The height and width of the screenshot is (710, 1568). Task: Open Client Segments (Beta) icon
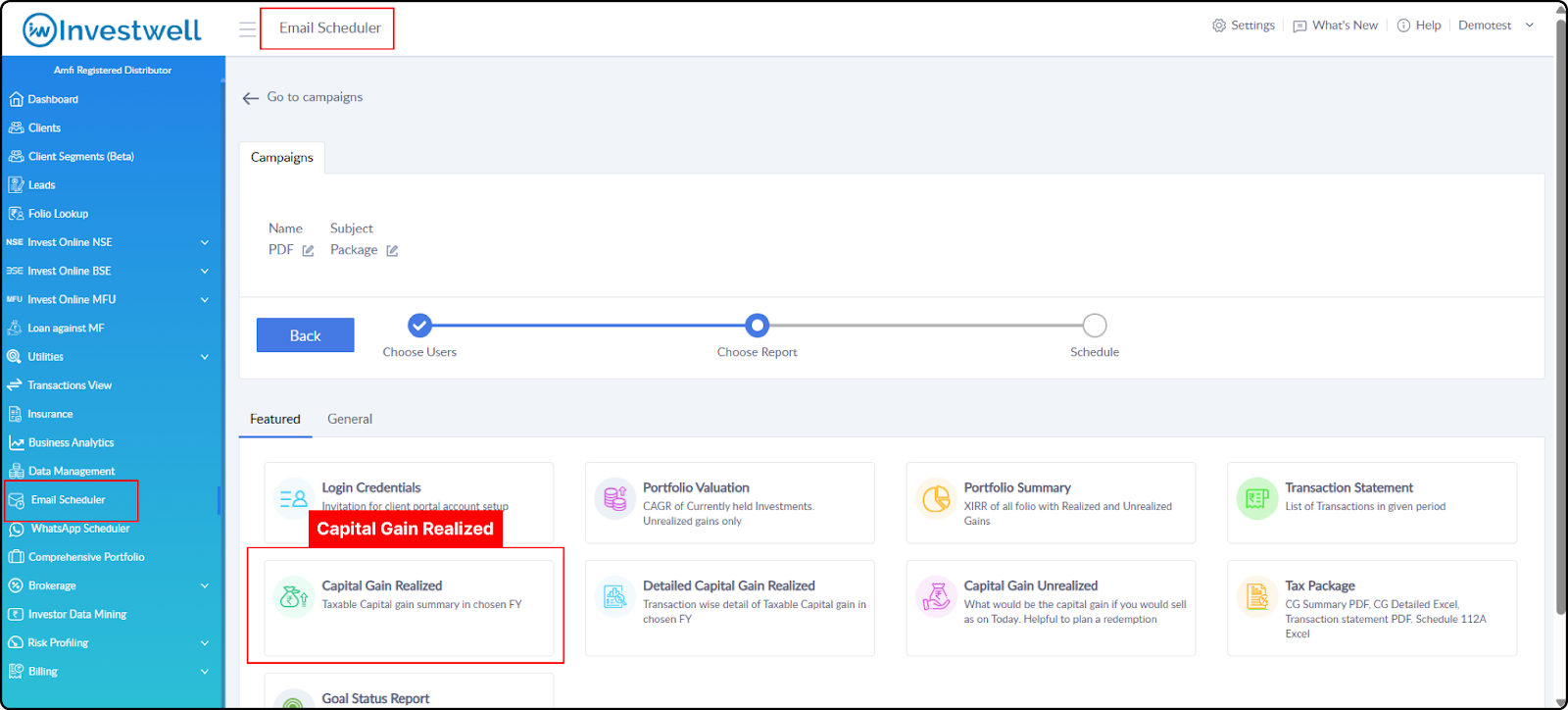point(16,156)
